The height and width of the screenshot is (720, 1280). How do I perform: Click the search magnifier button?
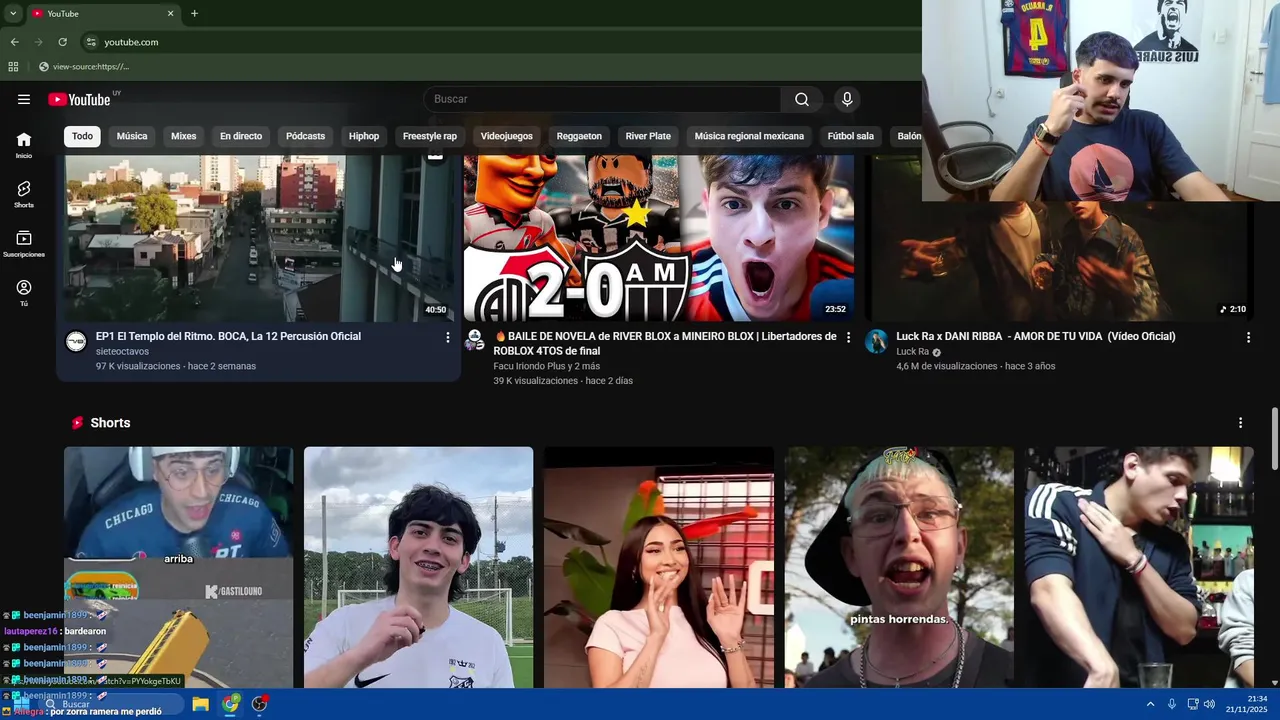(x=802, y=99)
